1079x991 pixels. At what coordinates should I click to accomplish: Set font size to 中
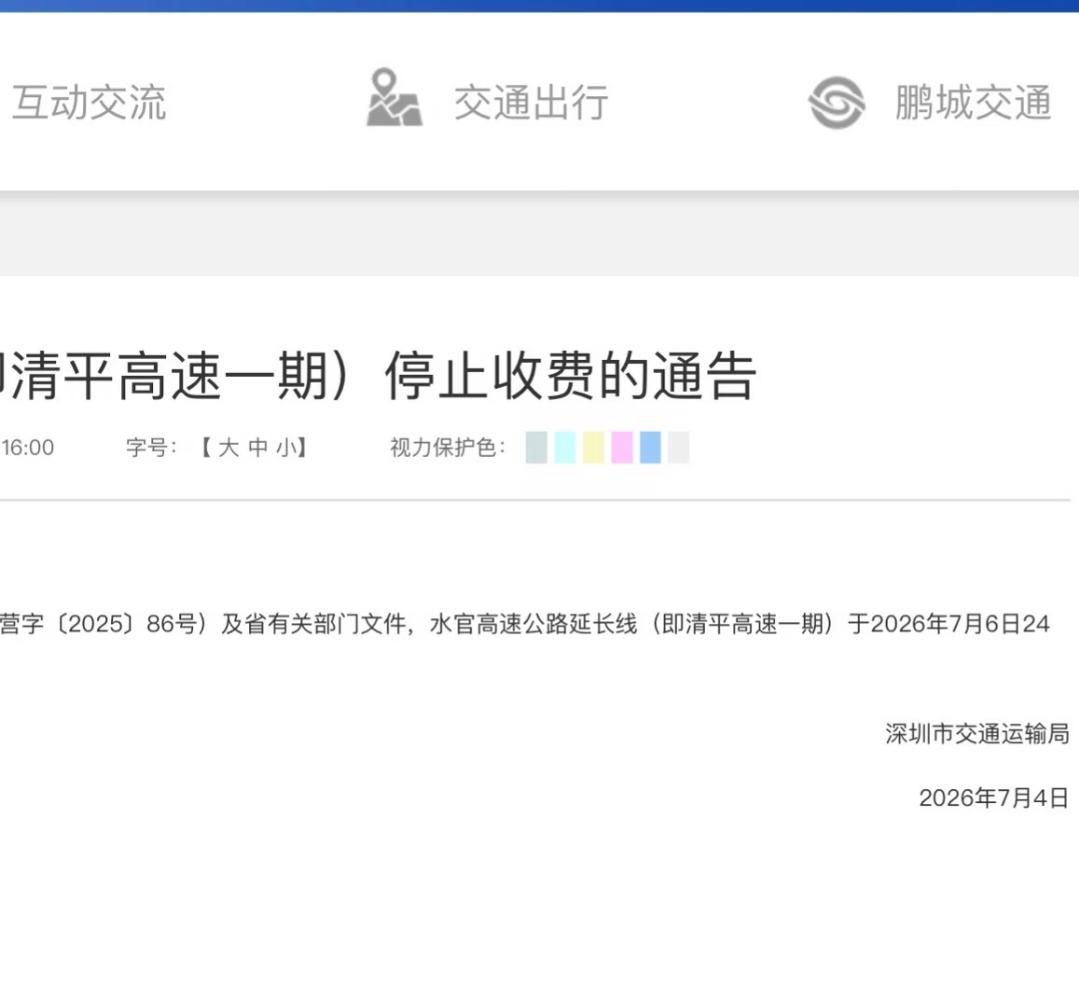(x=258, y=448)
